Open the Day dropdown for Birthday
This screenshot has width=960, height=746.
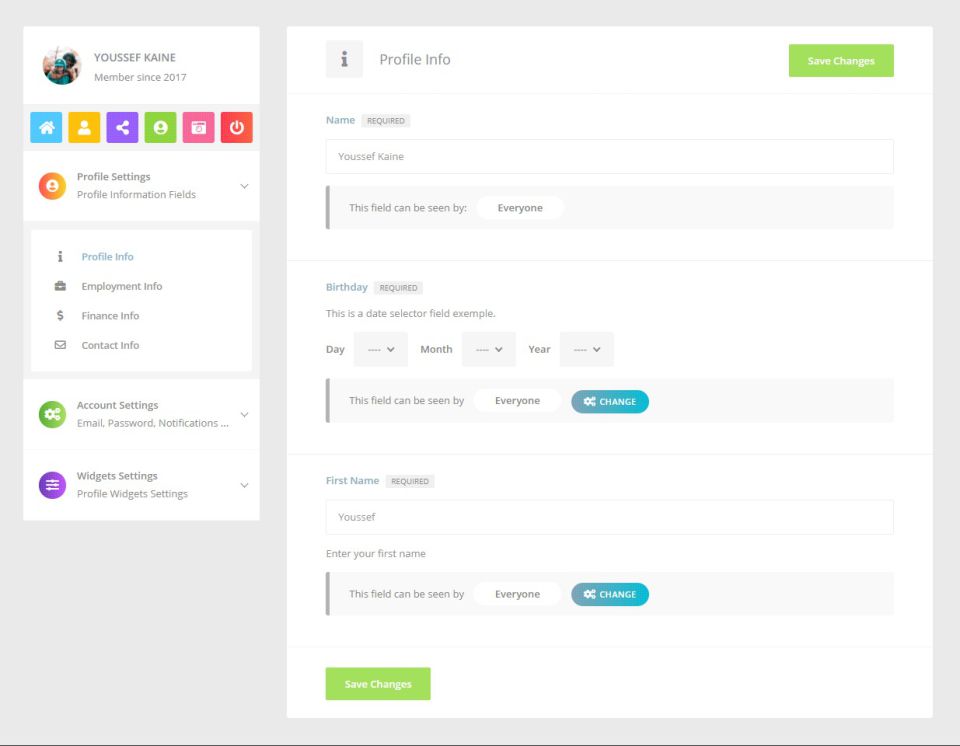click(x=381, y=349)
